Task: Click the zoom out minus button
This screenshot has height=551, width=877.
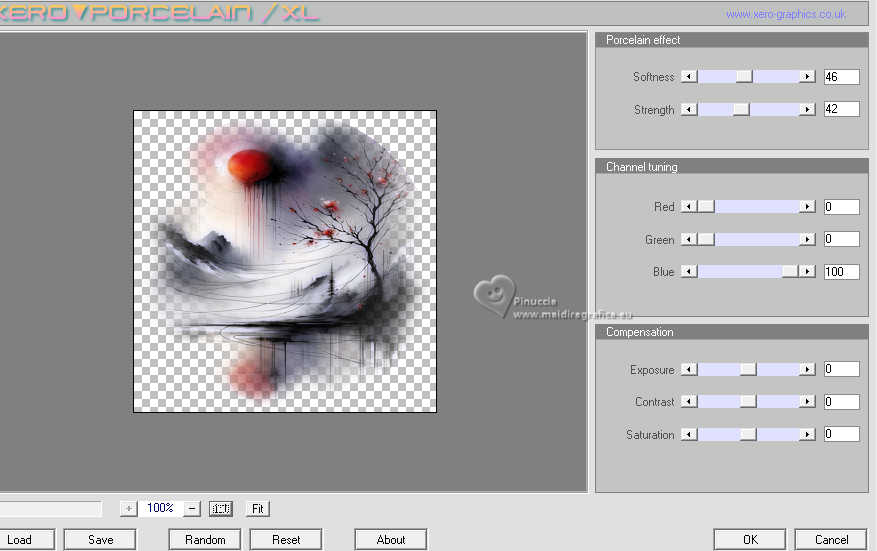Action: 192,508
